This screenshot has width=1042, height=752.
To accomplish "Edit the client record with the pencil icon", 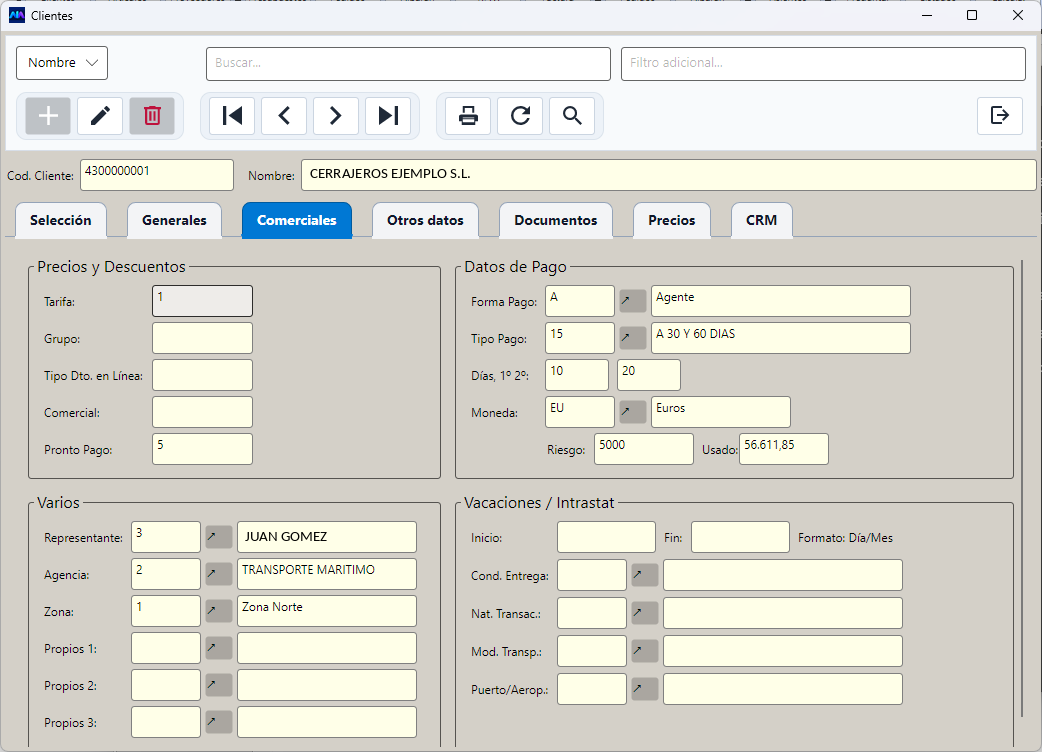I will [x=100, y=116].
